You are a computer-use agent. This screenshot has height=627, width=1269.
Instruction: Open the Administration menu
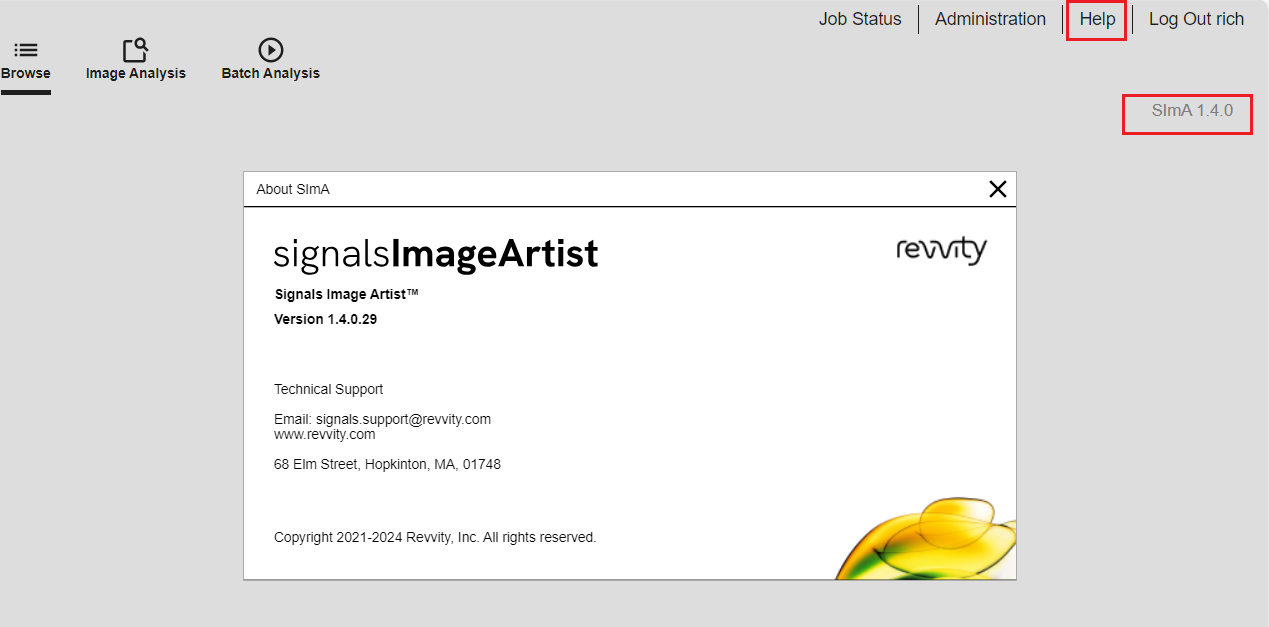click(990, 19)
